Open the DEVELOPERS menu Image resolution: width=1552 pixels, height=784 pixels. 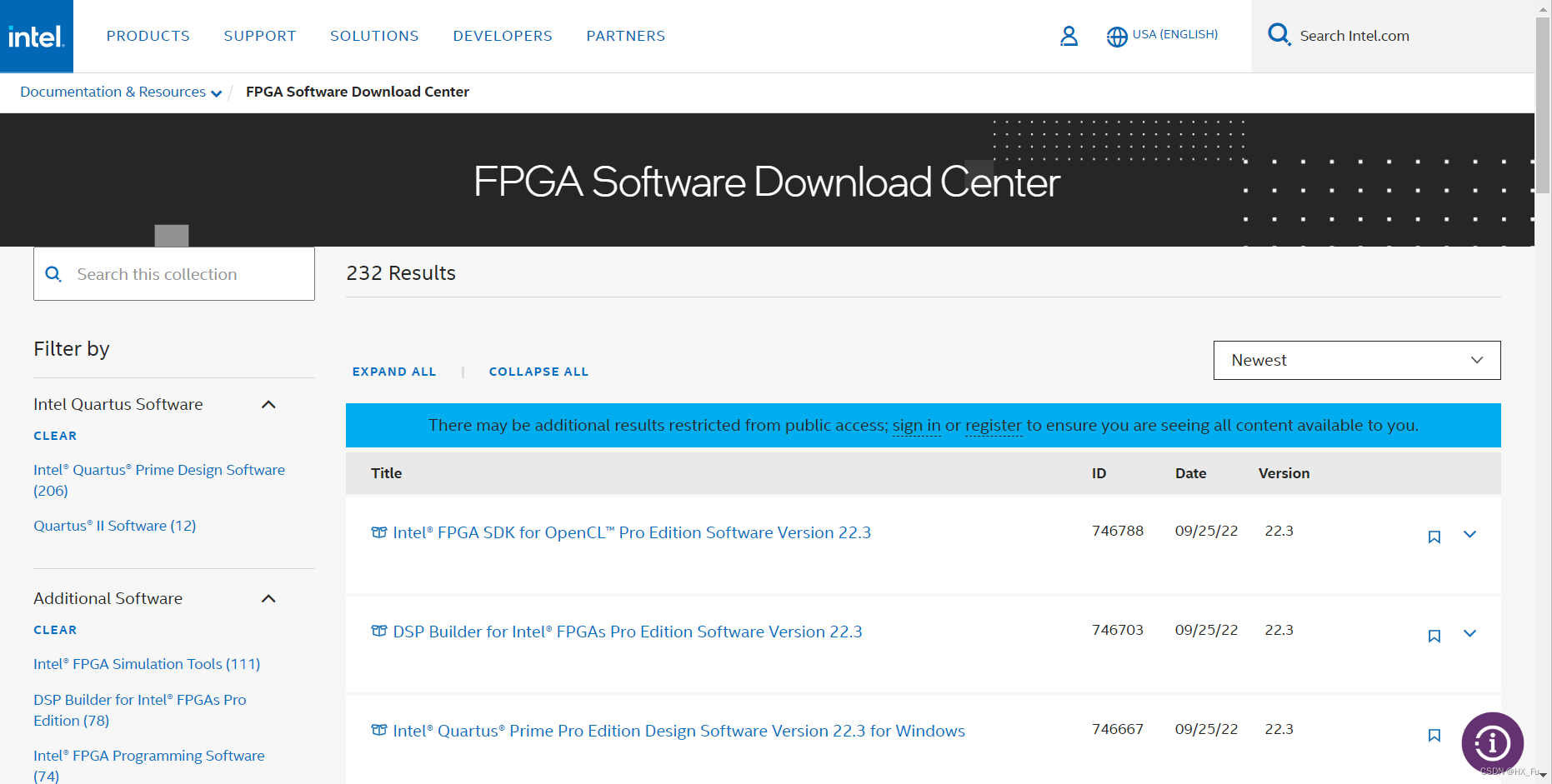(x=503, y=36)
